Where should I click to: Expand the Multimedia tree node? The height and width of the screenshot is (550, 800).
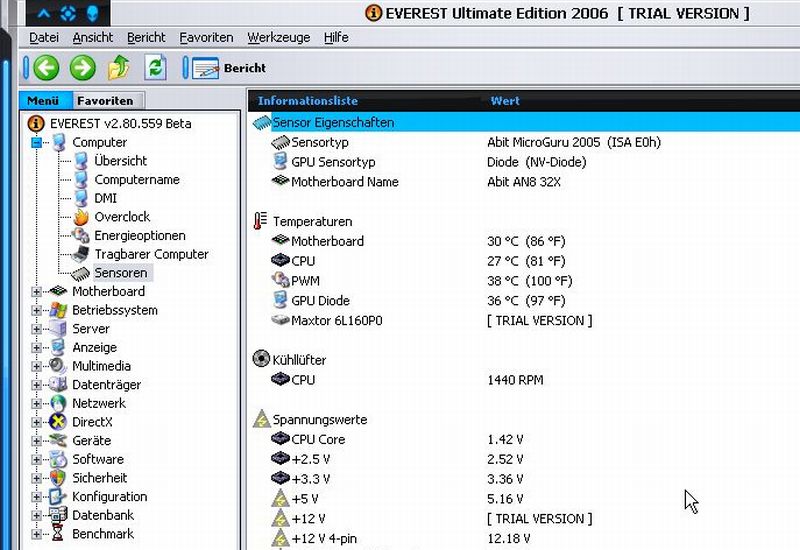coord(36,366)
